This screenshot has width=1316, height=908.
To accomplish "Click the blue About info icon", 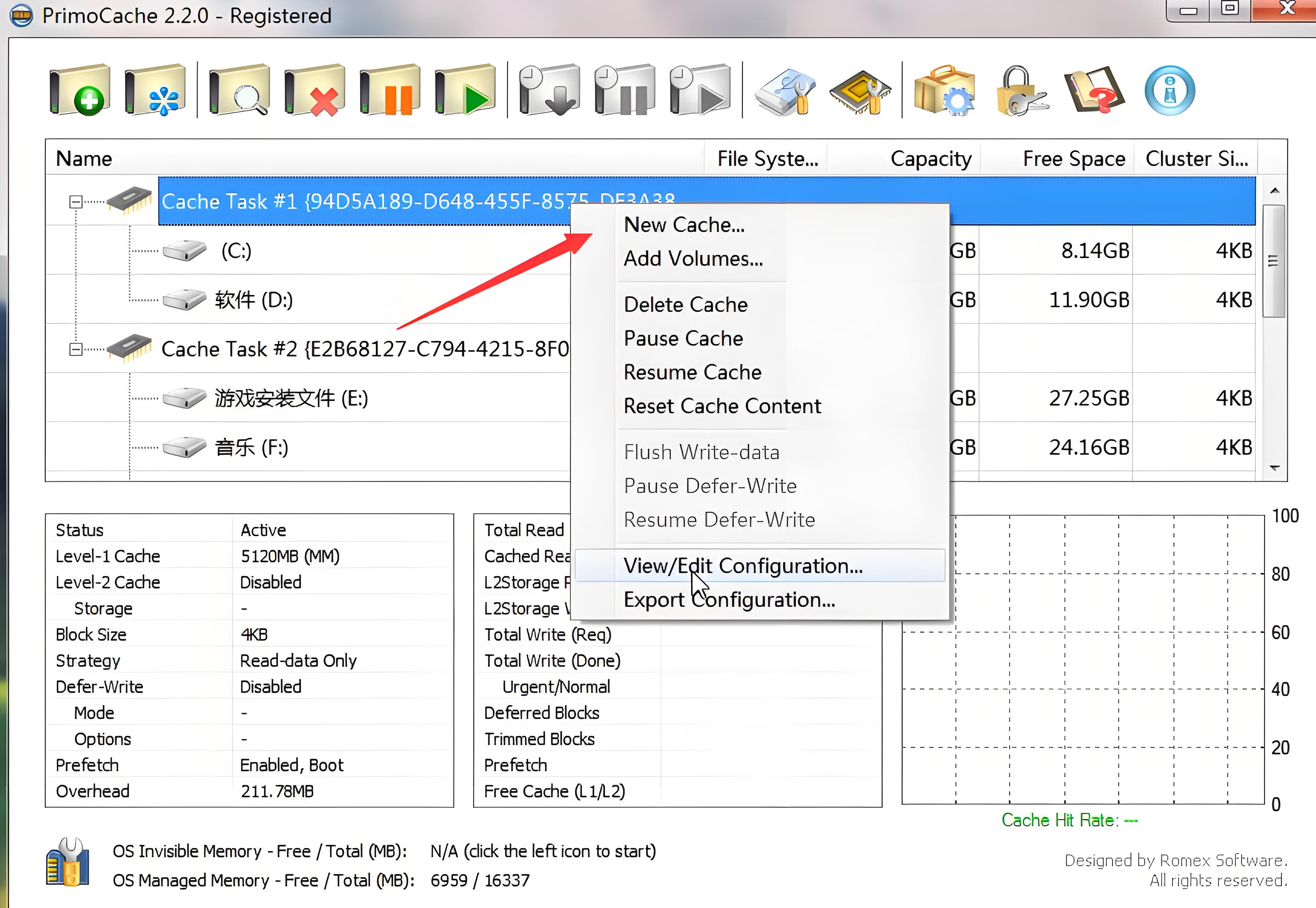I will [1169, 90].
